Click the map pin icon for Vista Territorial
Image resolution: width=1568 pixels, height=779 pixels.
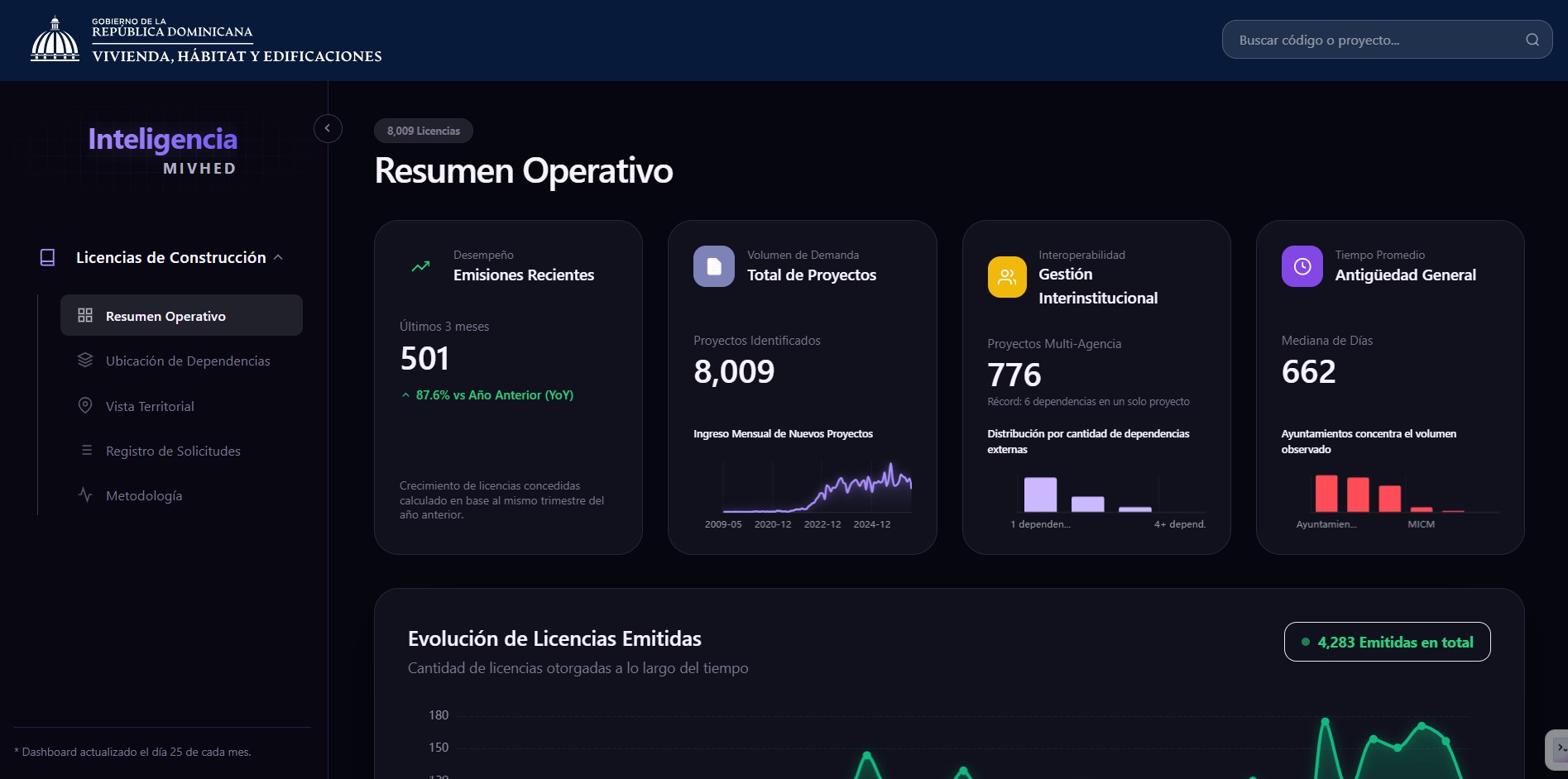(85, 405)
